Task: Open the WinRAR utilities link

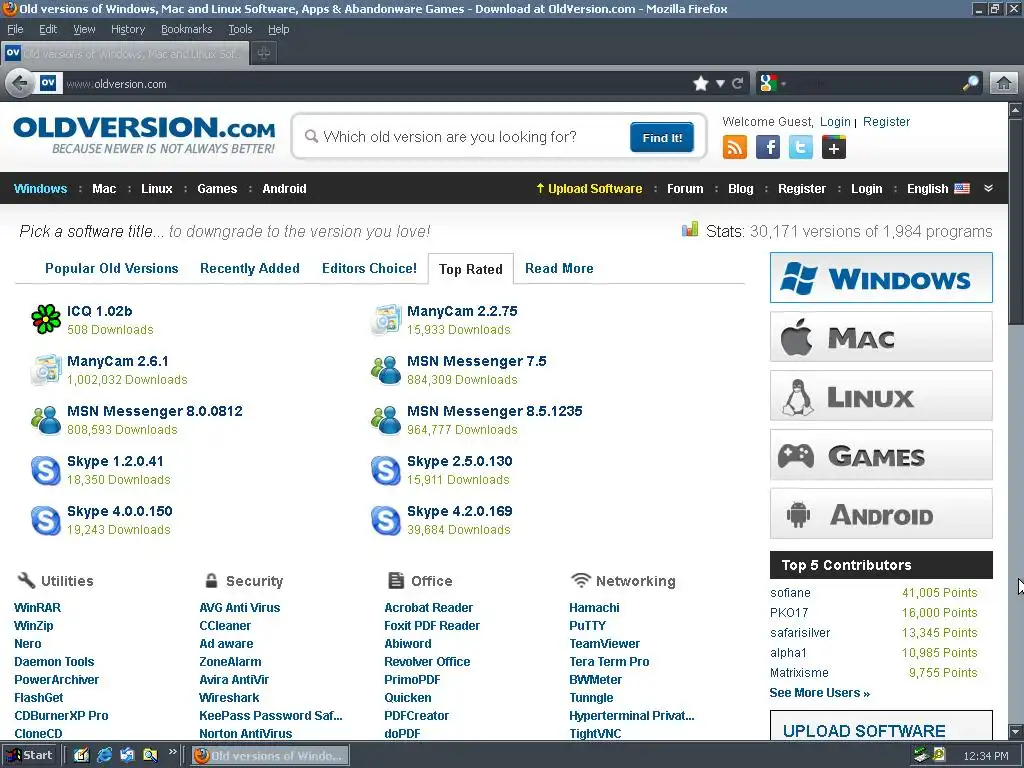Action: [x=37, y=607]
